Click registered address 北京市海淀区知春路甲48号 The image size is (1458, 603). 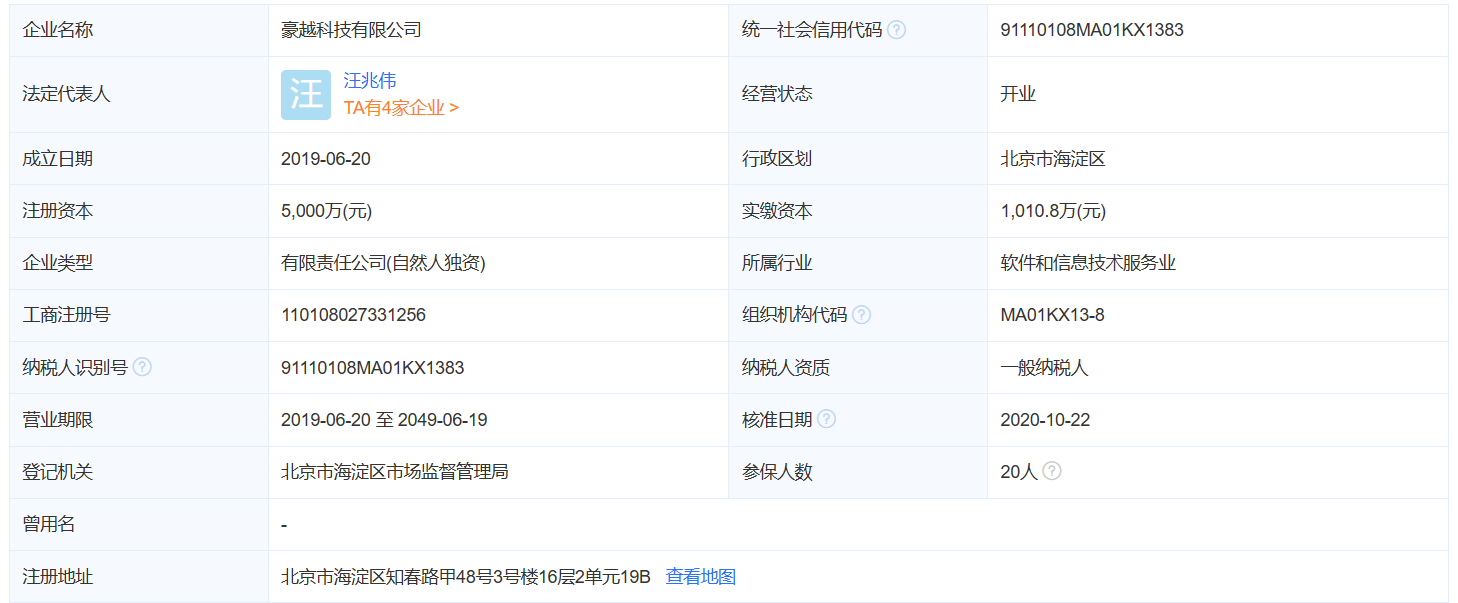point(466,577)
